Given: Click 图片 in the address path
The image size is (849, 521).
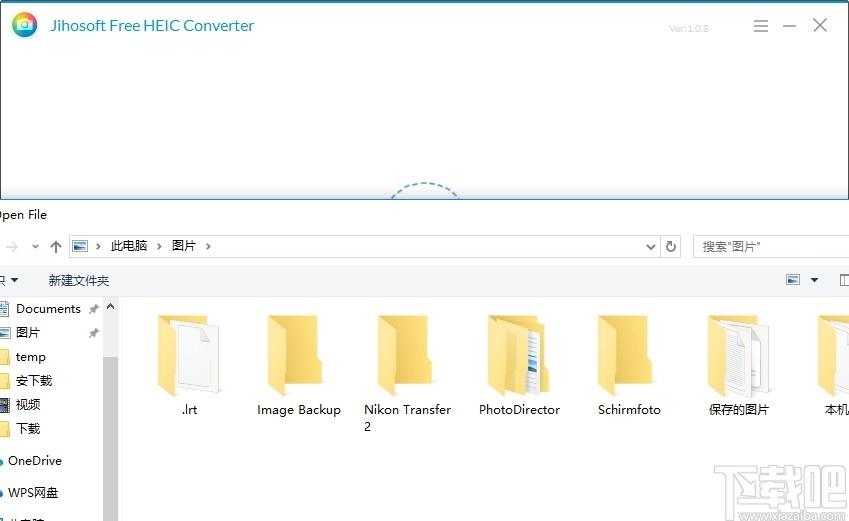Looking at the screenshot, I should click(184, 246).
